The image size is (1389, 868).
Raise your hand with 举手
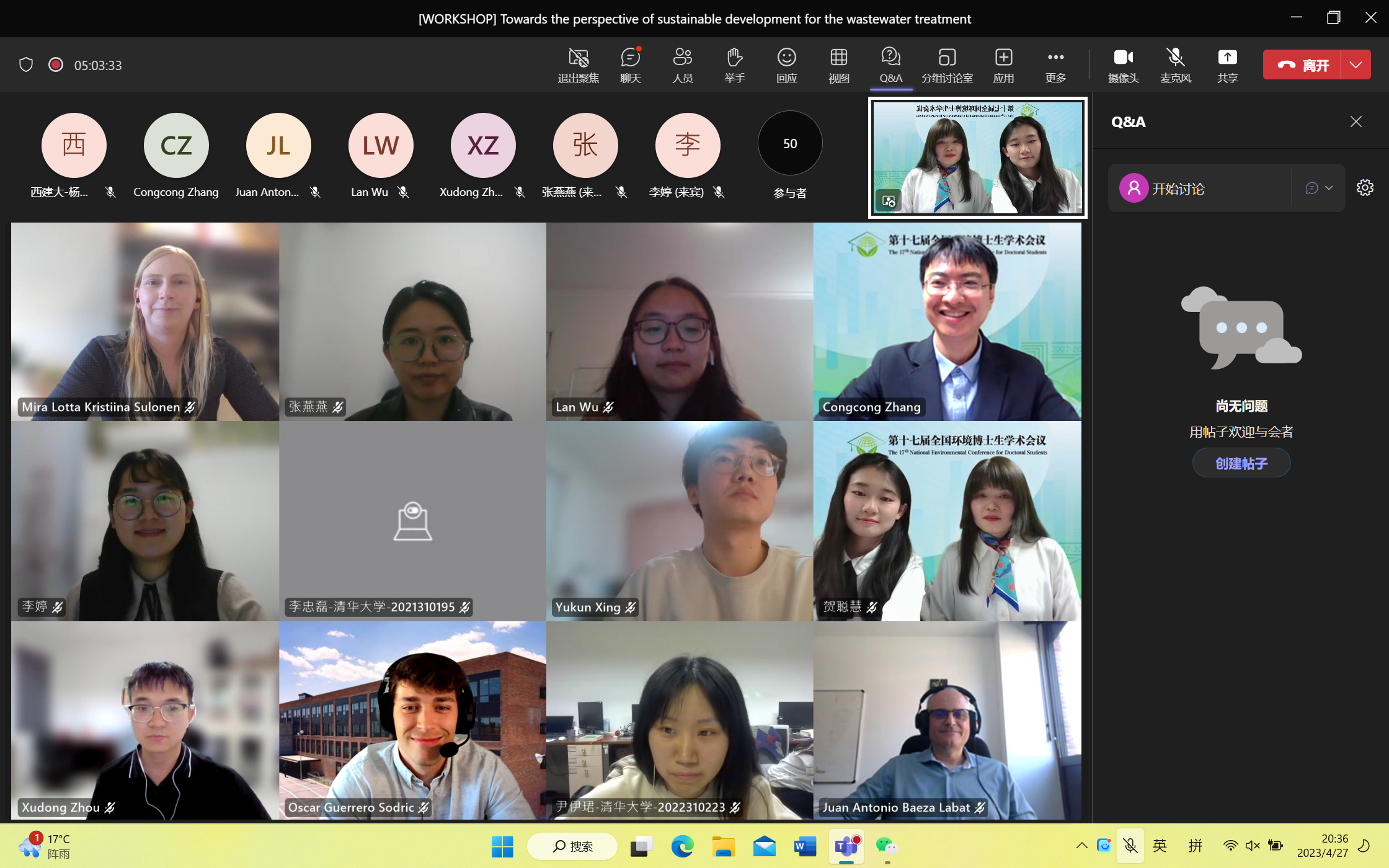pos(734,64)
